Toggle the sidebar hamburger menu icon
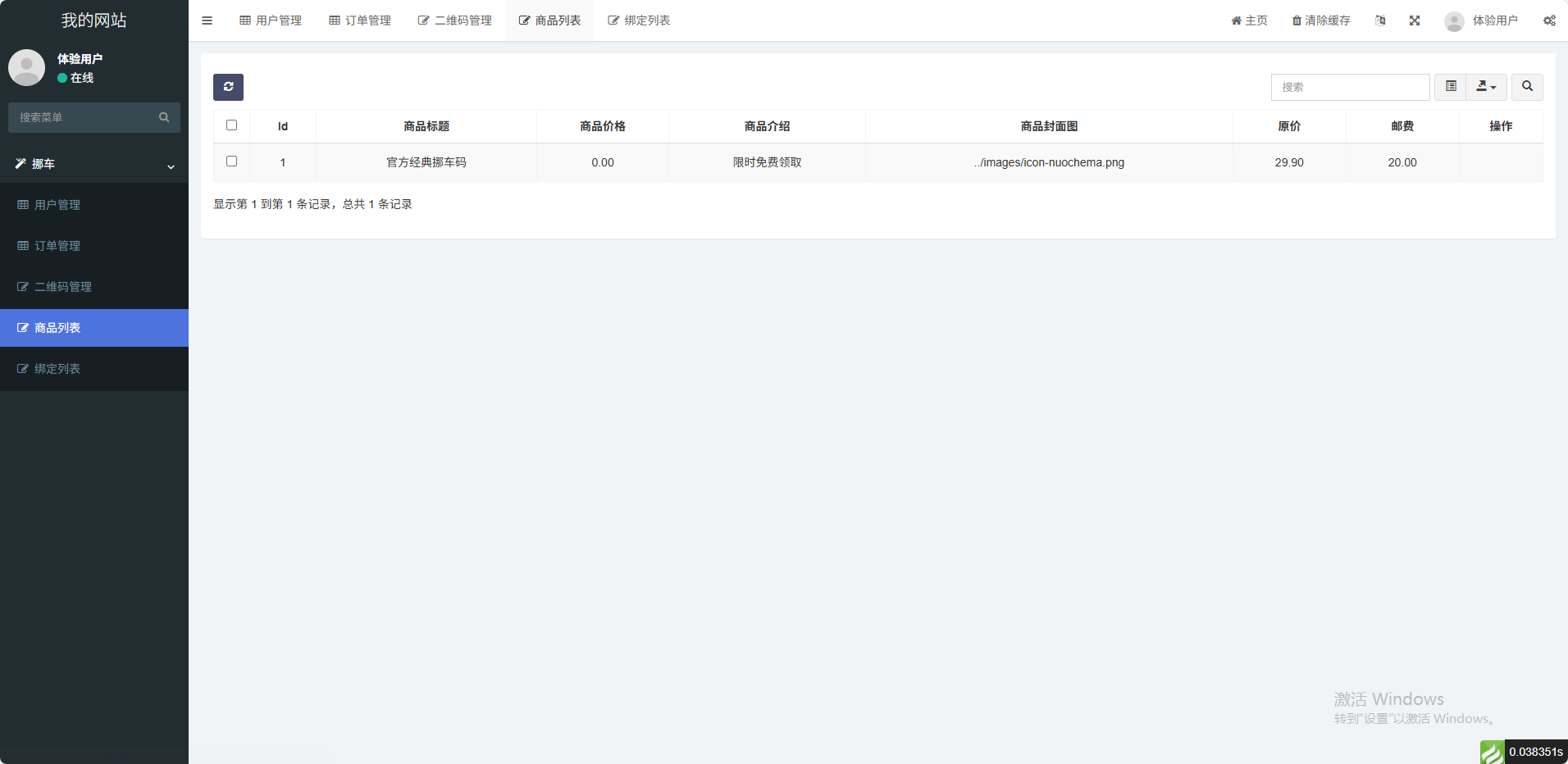1568x764 pixels. 207,20
